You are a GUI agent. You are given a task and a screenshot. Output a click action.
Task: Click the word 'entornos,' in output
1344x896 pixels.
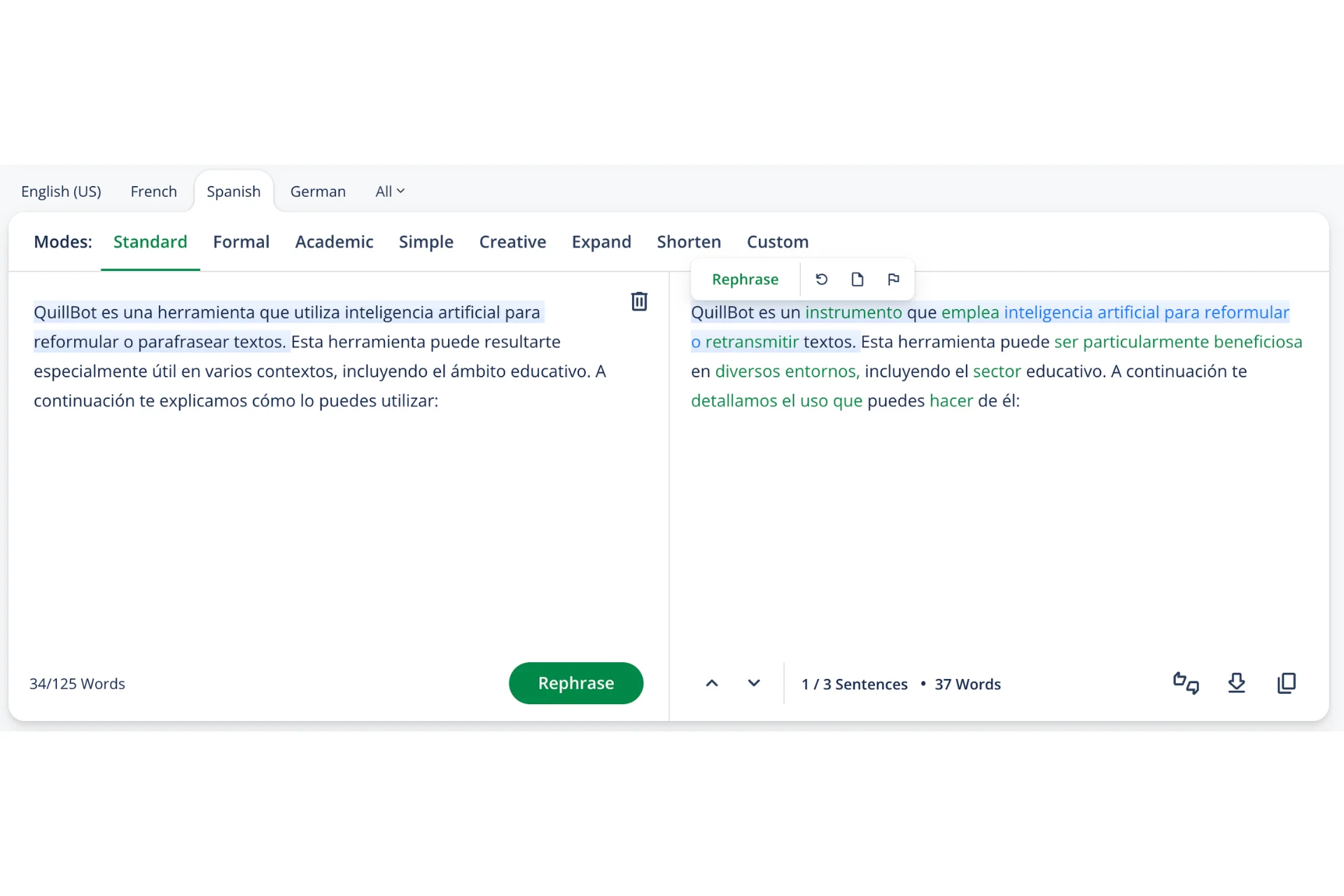point(822,371)
